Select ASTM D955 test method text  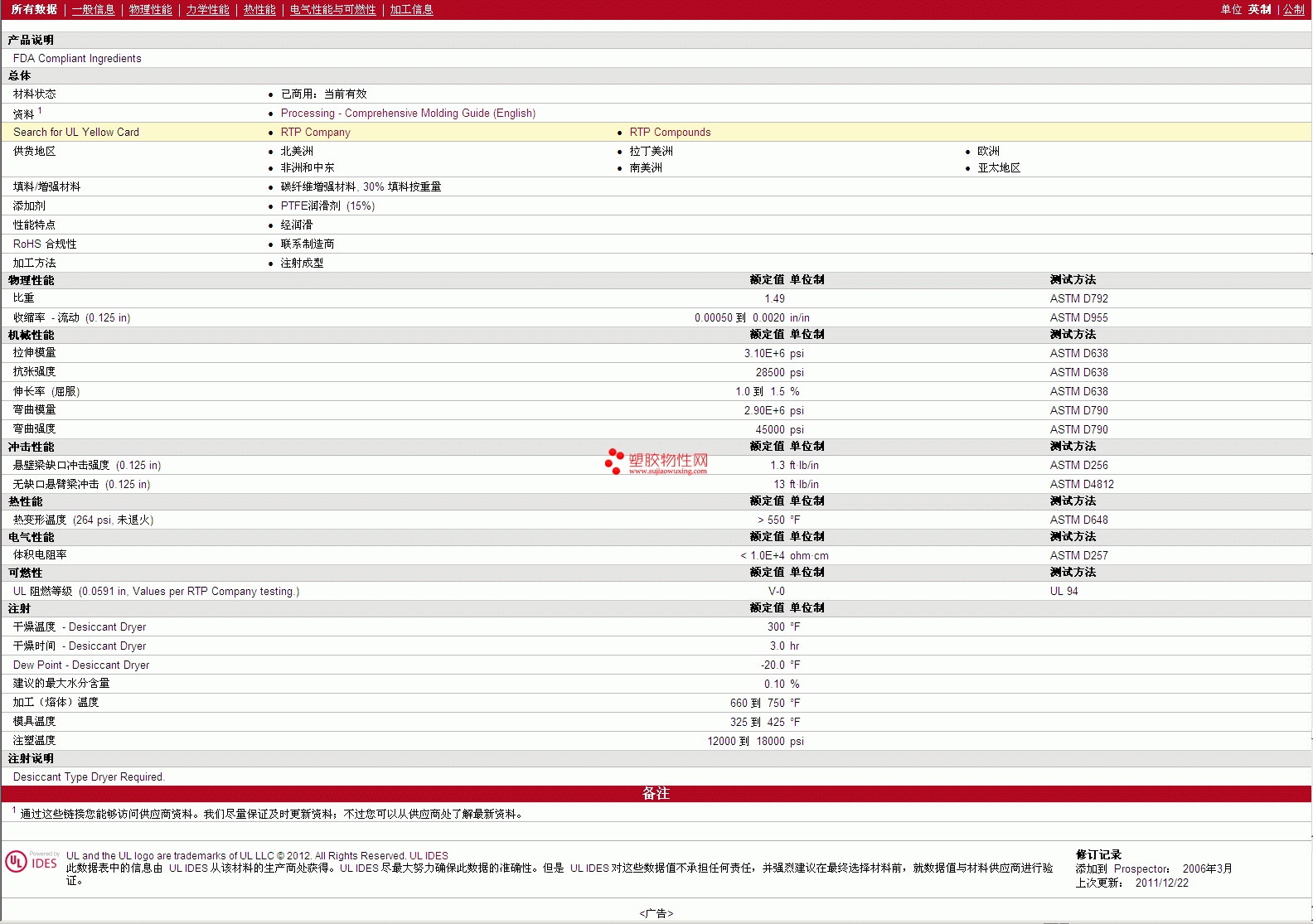pyautogui.click(x=1078, y=318)
